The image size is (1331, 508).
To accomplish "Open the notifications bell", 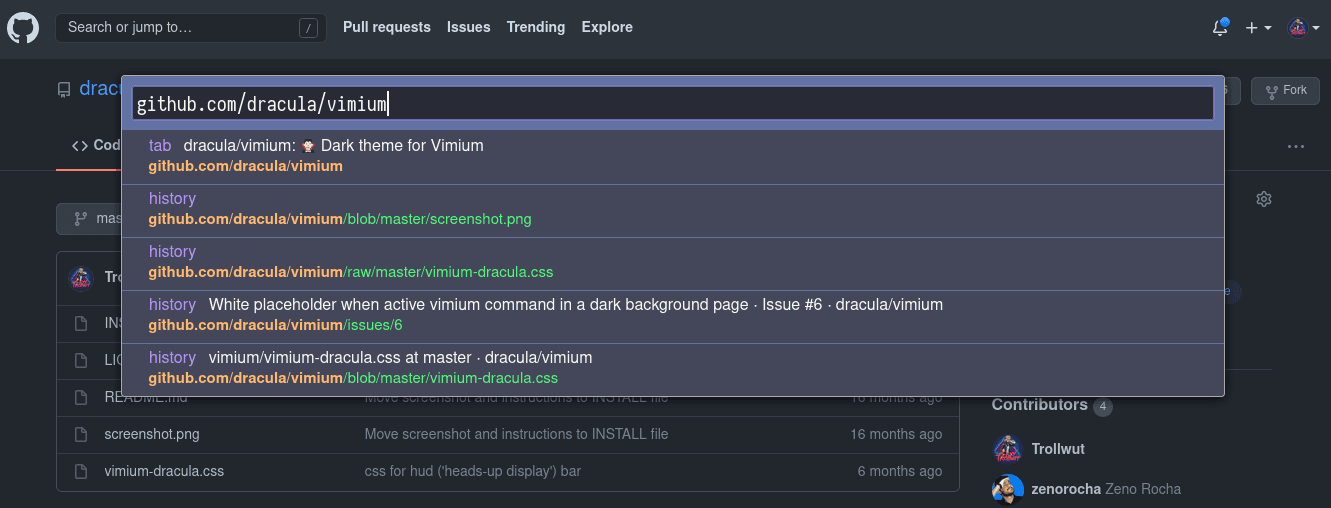I will [x=1220, y=28].
